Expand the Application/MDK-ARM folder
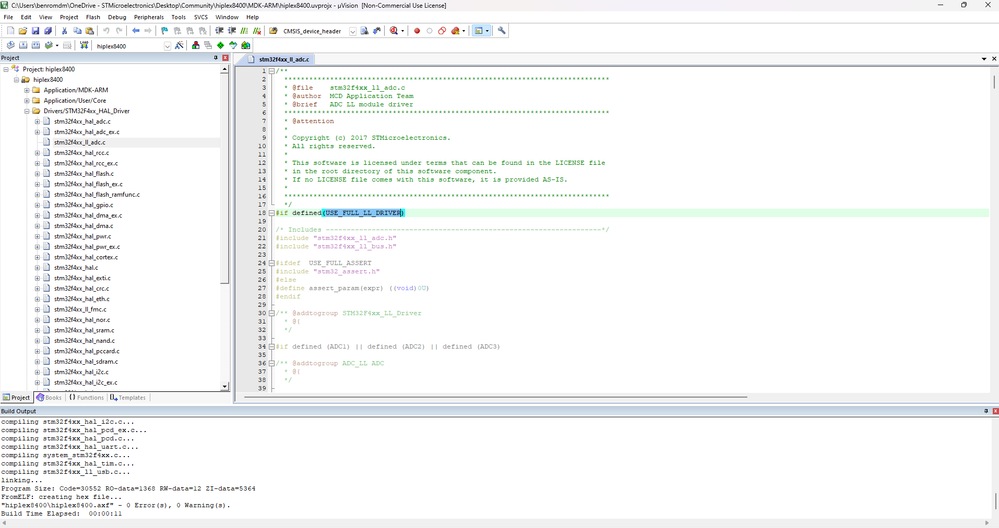Image resolution: width=999 pixels, height=528 pixels. point(26,90)
